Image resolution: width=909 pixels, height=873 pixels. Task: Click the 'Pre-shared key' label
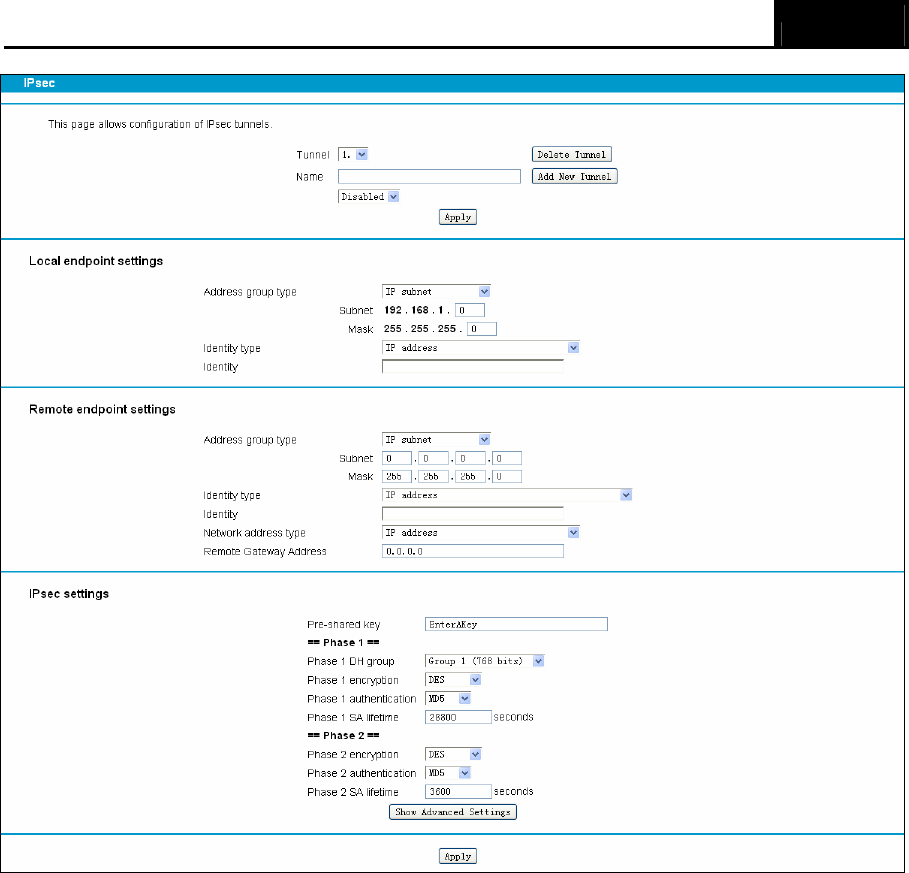coord(344,624)
